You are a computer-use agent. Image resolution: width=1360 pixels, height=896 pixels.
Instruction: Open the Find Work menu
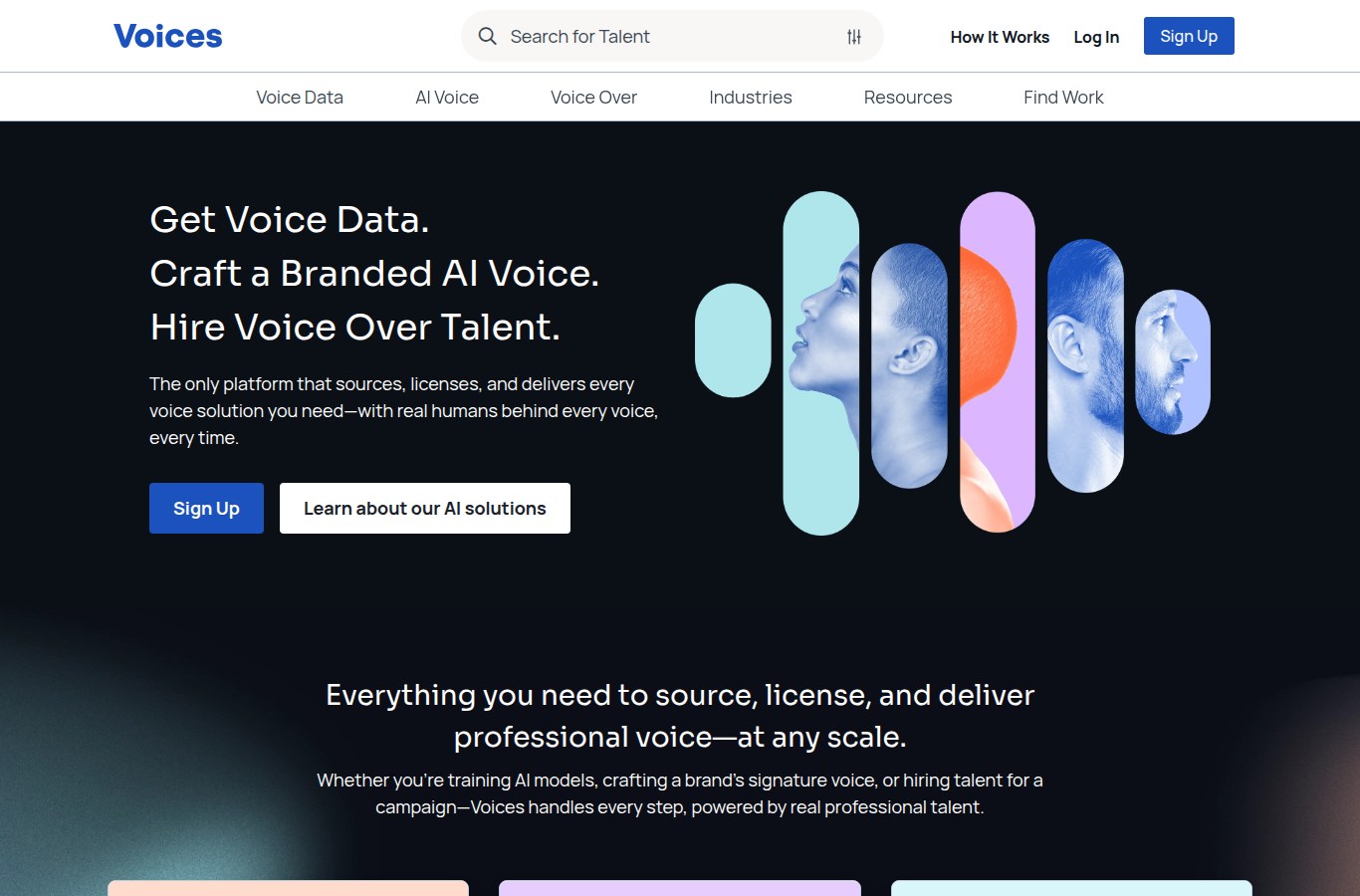coord(1063,98)
